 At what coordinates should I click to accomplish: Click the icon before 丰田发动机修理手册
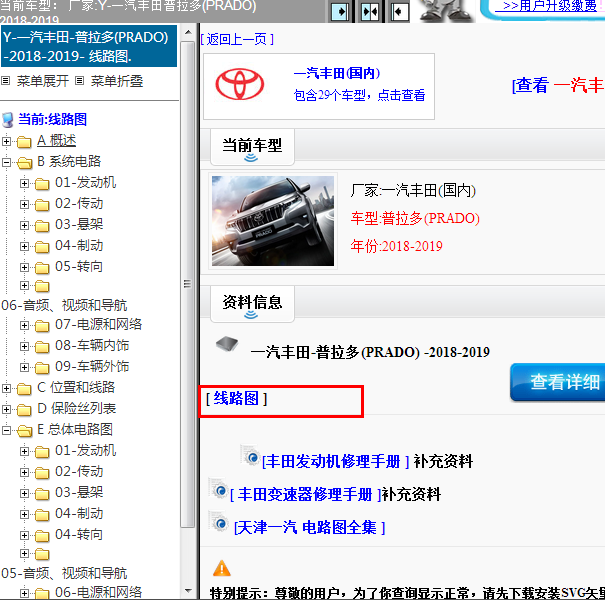tap(251, 455)
